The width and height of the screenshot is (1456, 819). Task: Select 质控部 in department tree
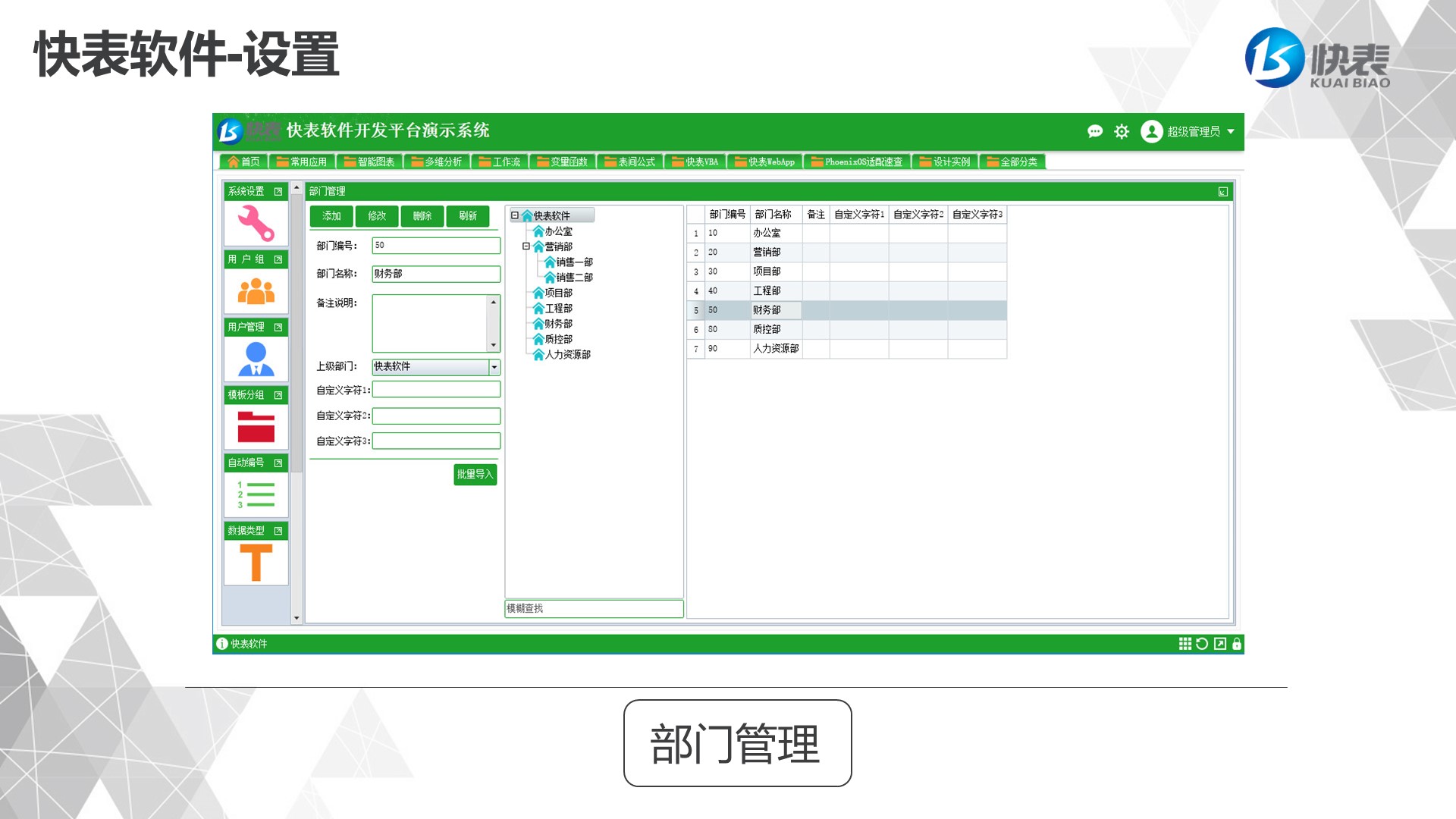(x=559, y=339)
